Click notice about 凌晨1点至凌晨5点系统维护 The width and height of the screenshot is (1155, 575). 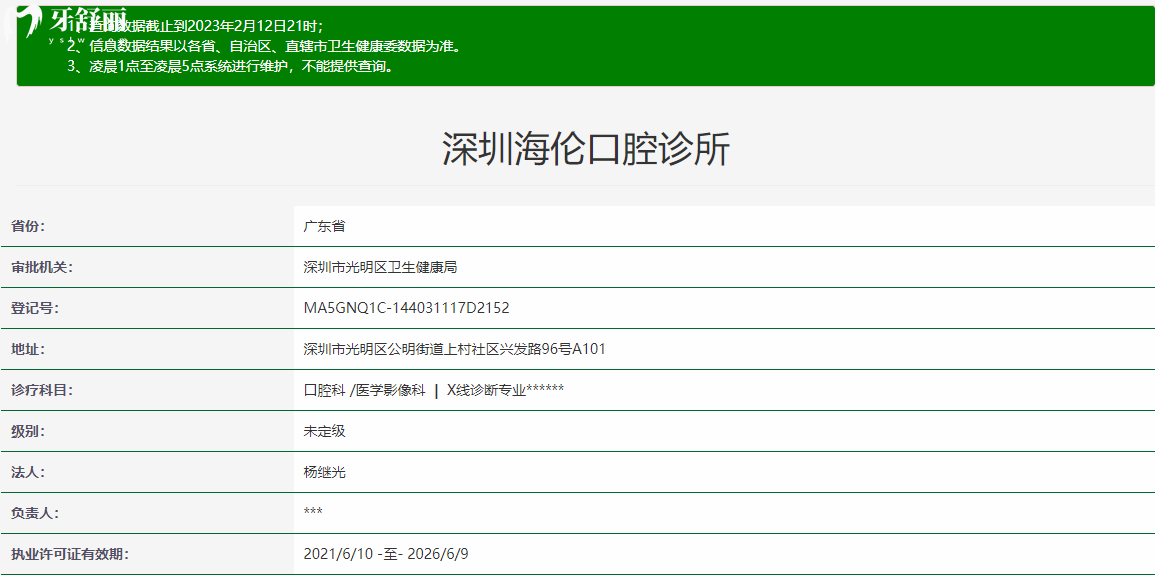pos(230,67)
